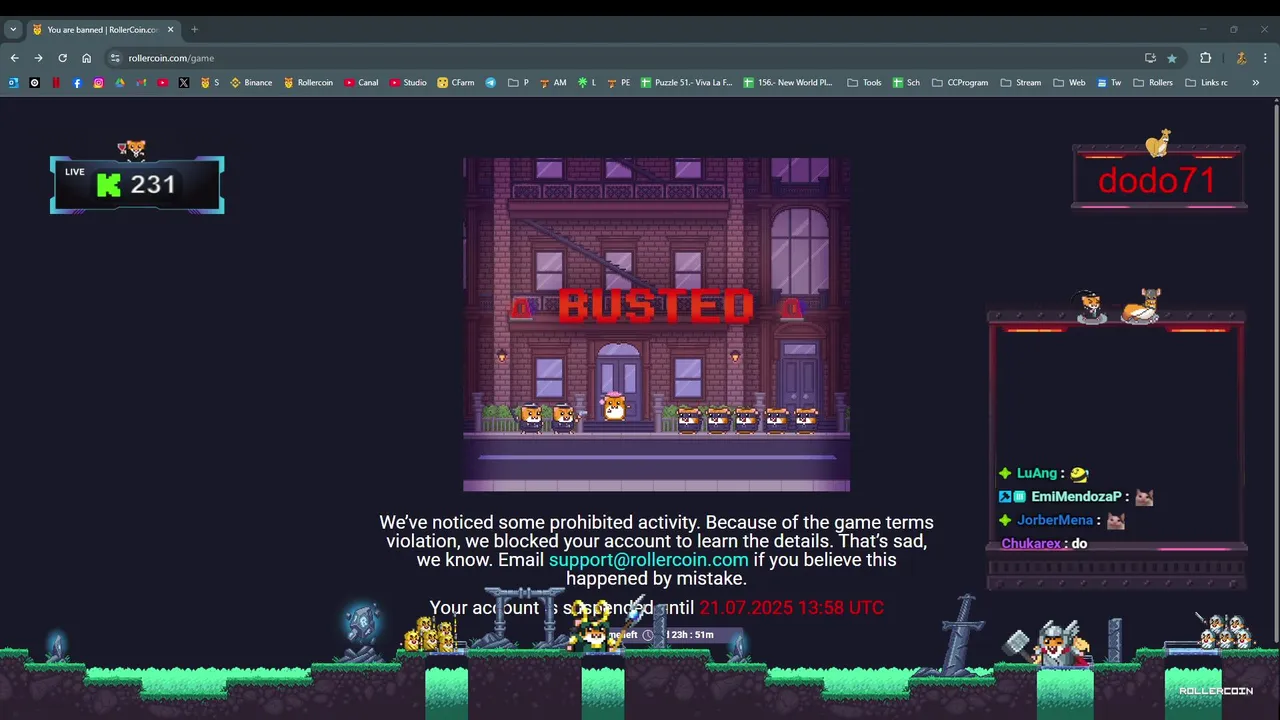Open the green 'L' bookmark
This screenshot has width=1280, height=720.
coord(587,83)
